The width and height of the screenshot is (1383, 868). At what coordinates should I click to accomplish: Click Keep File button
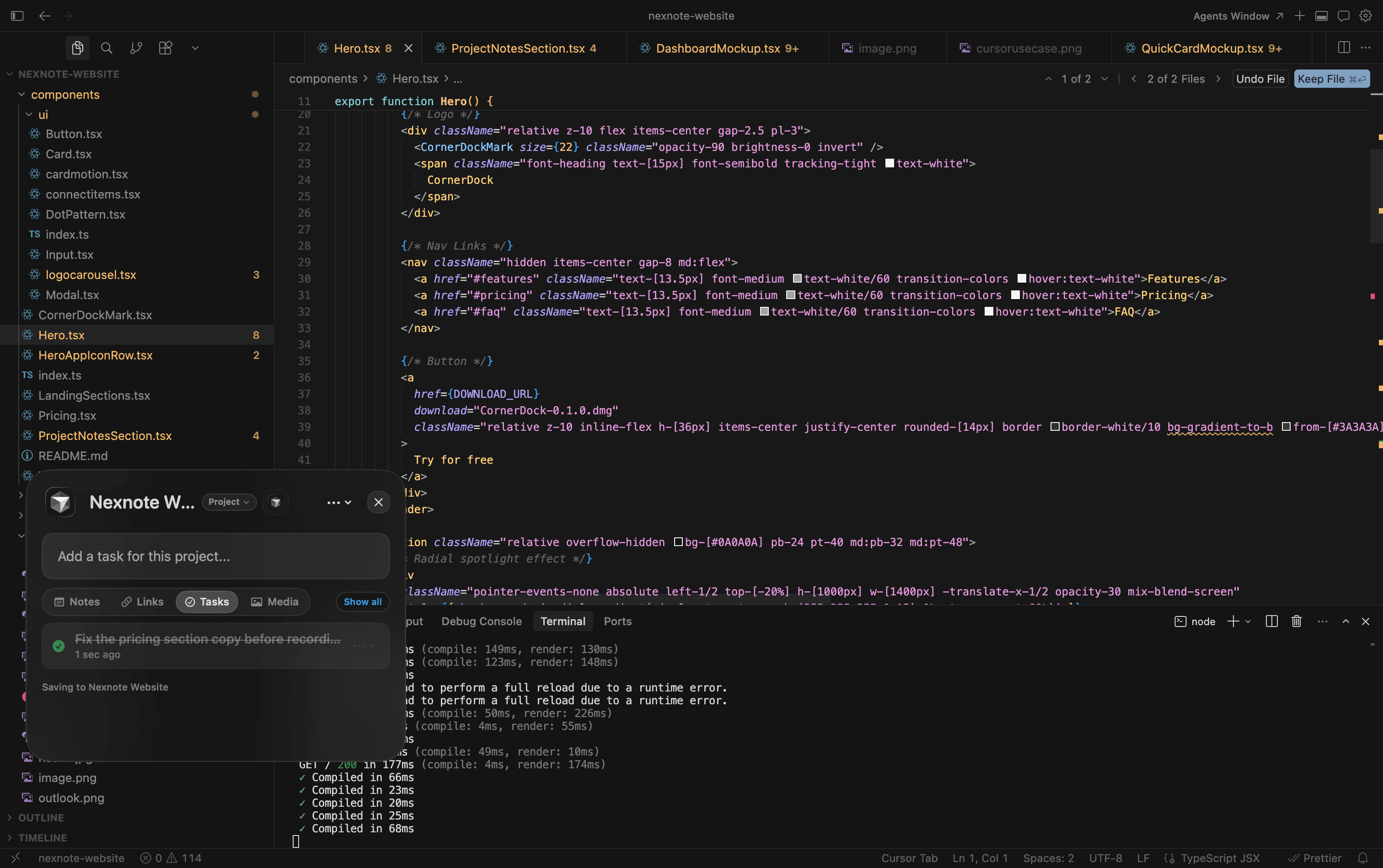pos(1332,79)
